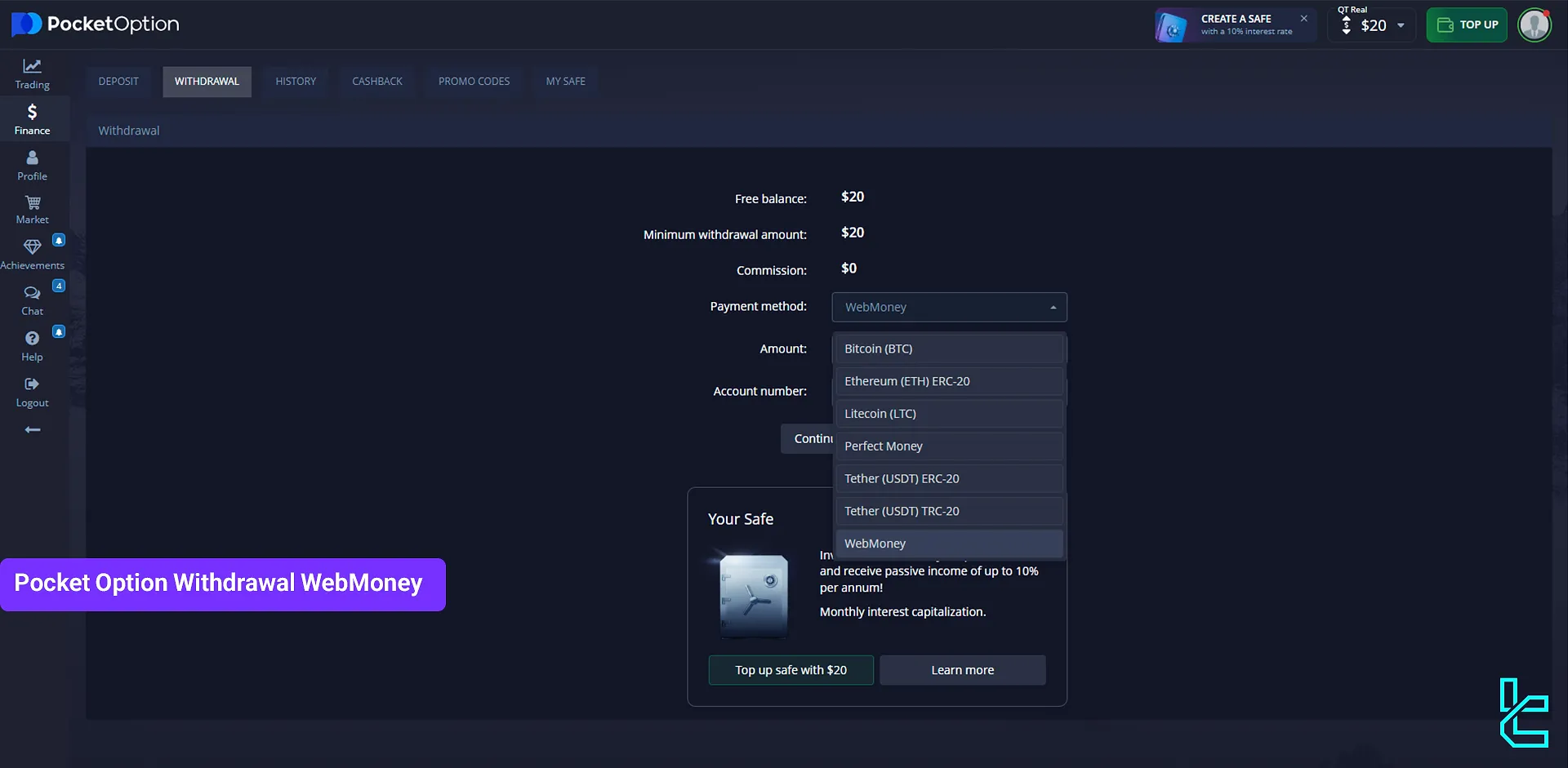Open the Profile person icon

coord(32,158)
